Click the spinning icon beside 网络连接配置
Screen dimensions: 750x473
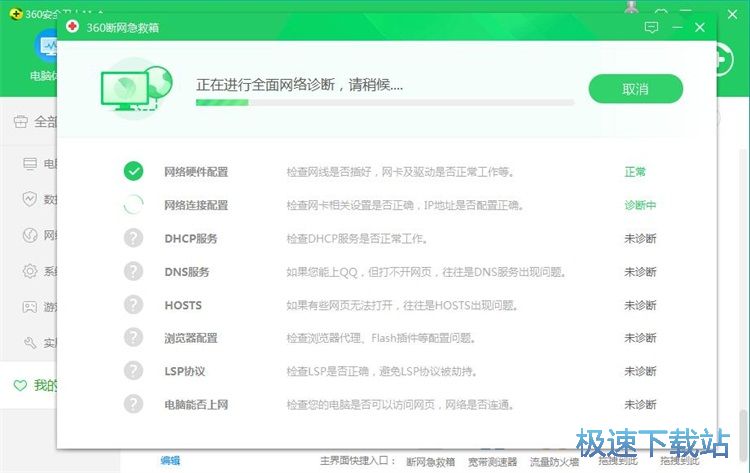coord(133,205)
